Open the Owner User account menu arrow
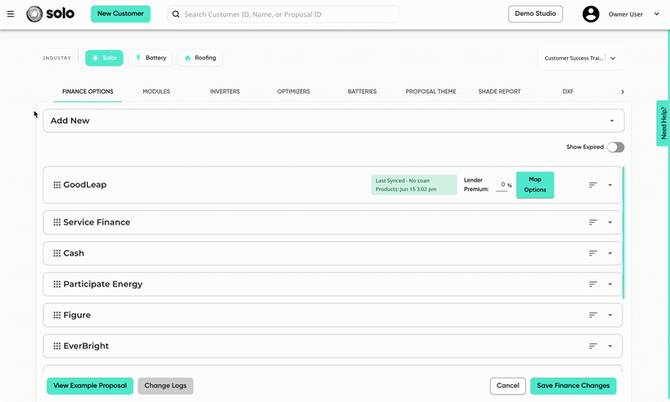This screenshot has width=670, height=402. 657,14
